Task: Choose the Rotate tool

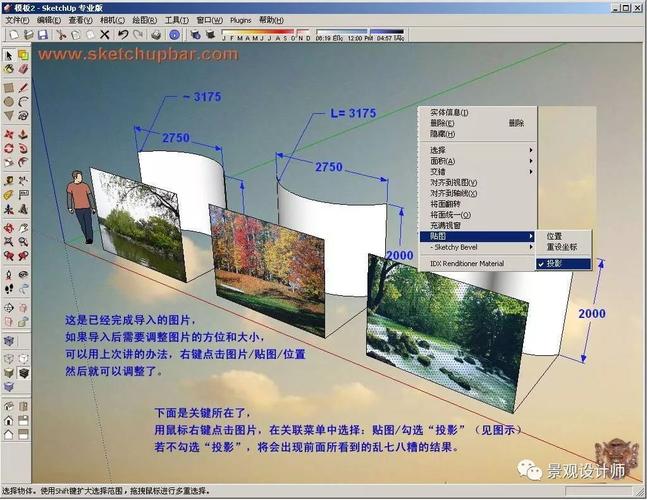Action: tap(9, 149)
